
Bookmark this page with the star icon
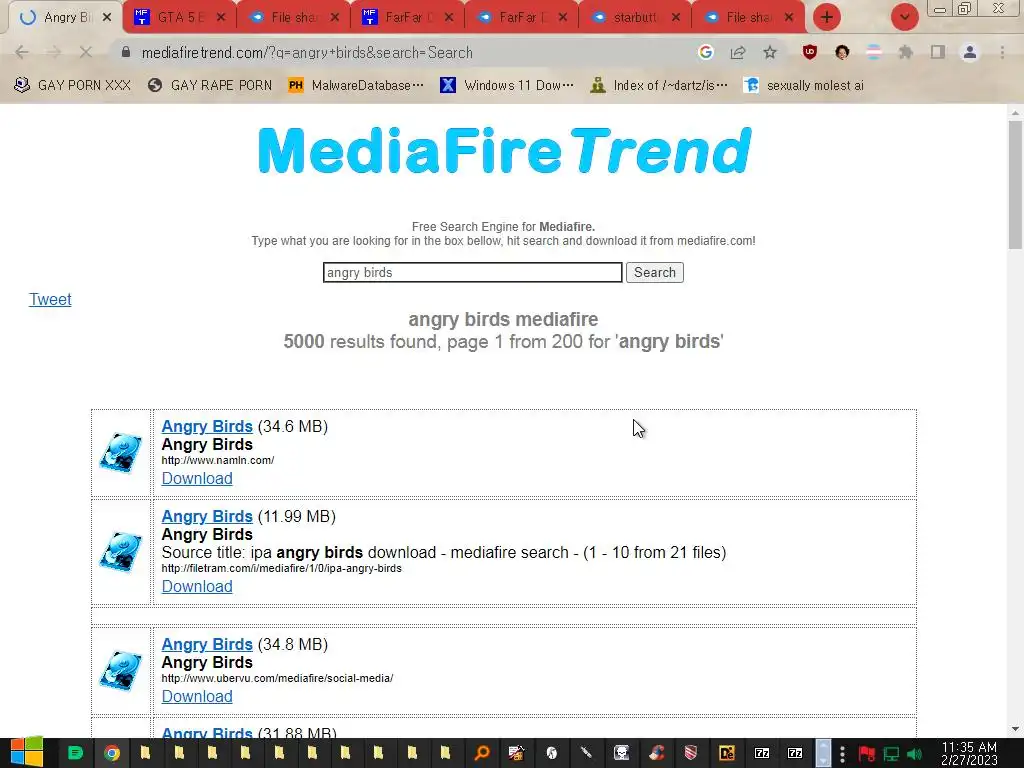(770, 52)
